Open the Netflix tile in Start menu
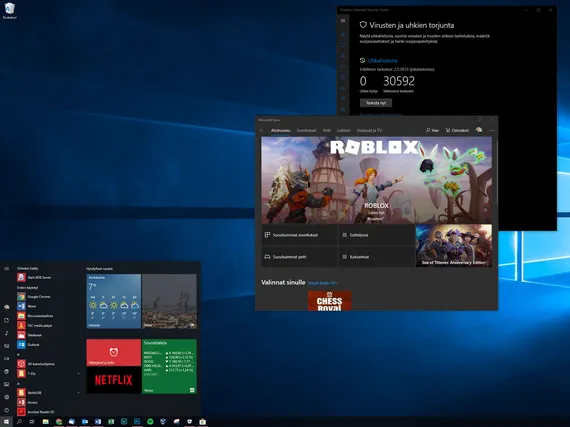The image size is (570, 427). [x=114, y=380]
